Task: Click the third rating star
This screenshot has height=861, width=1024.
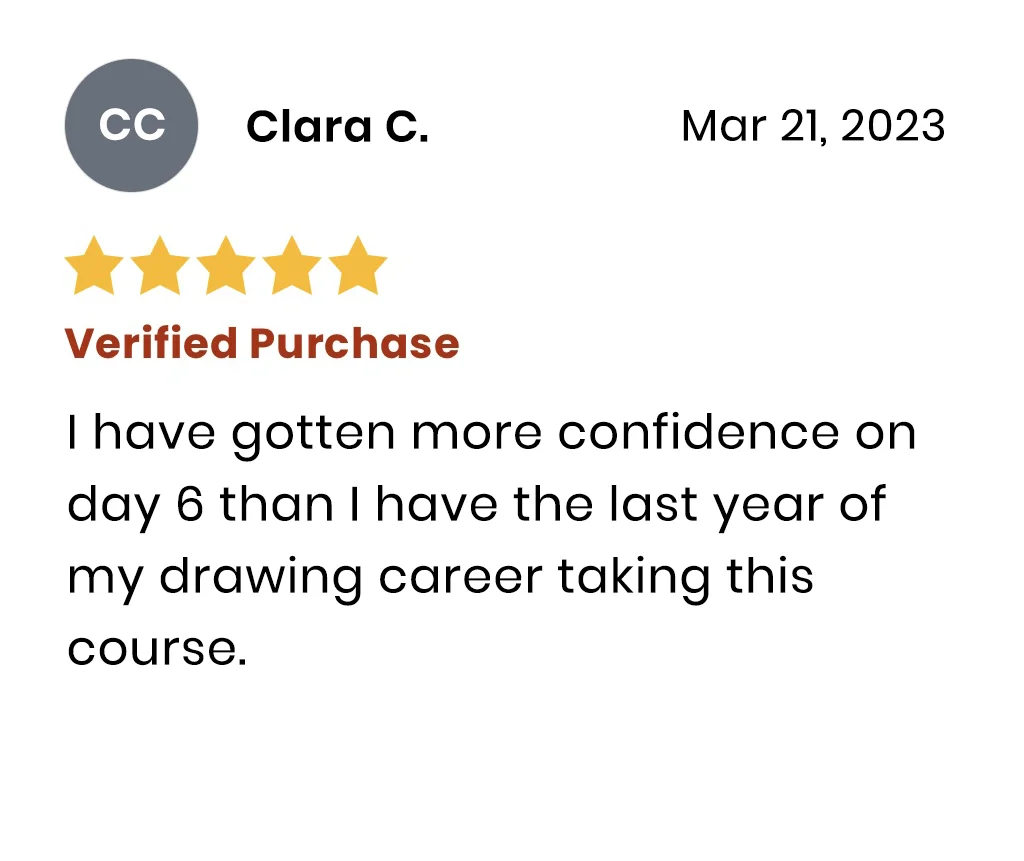Action: click(x=226, y=267)
